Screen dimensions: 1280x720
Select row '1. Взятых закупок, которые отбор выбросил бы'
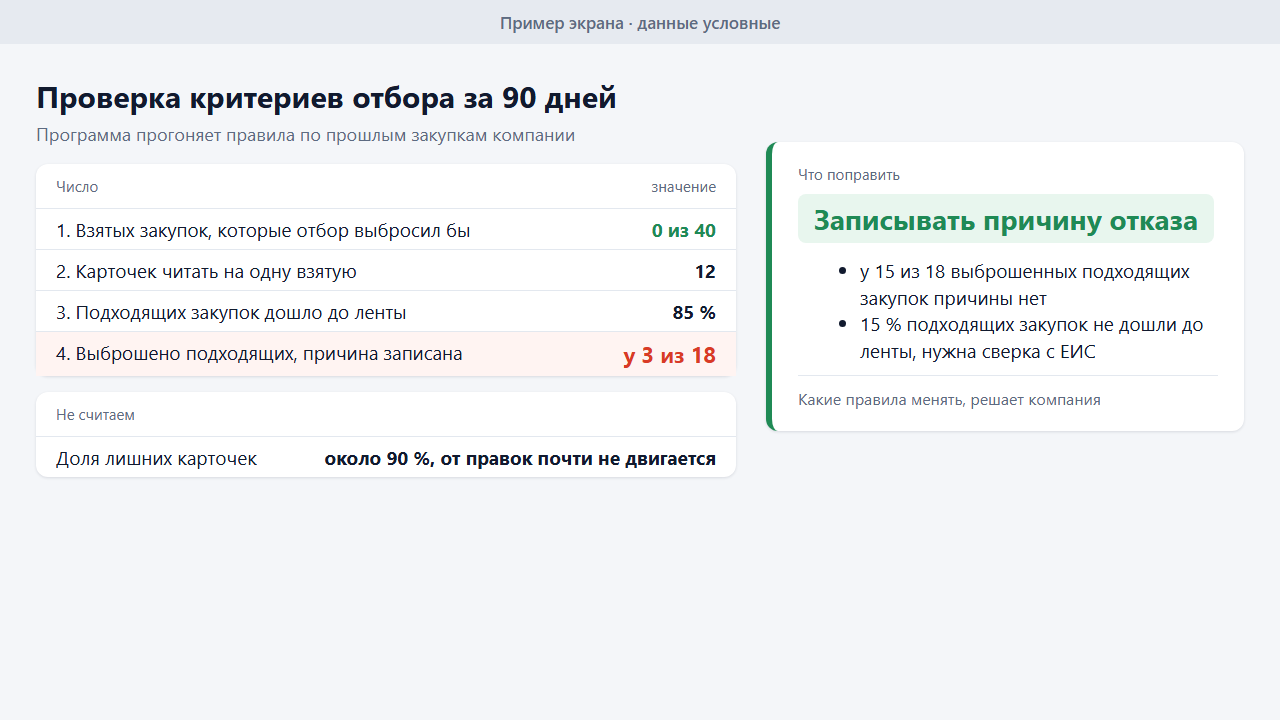tap(386, 230)
